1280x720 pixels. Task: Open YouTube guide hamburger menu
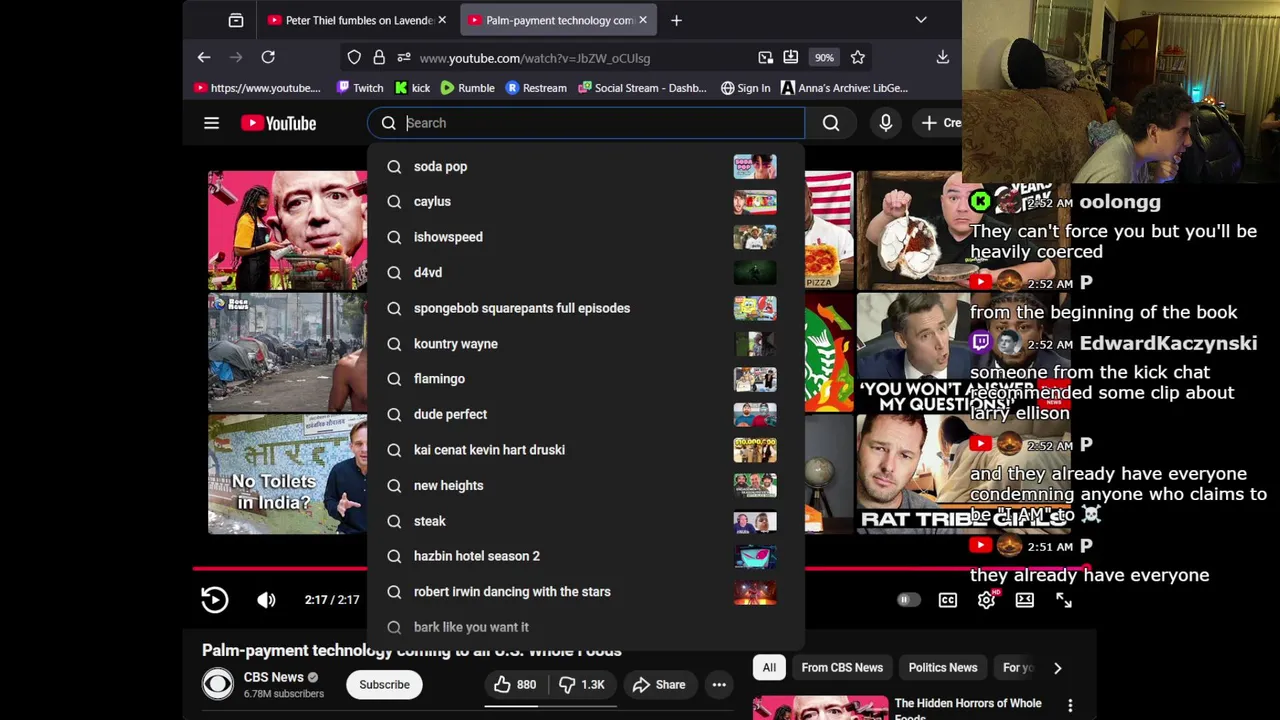coord(211,123)
